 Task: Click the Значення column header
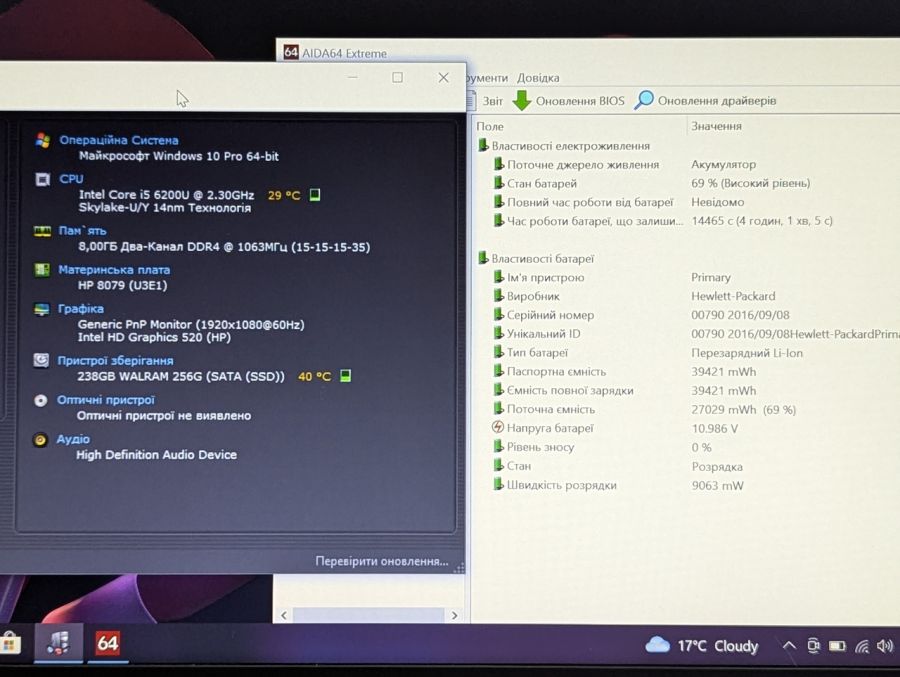click(716, 126)
